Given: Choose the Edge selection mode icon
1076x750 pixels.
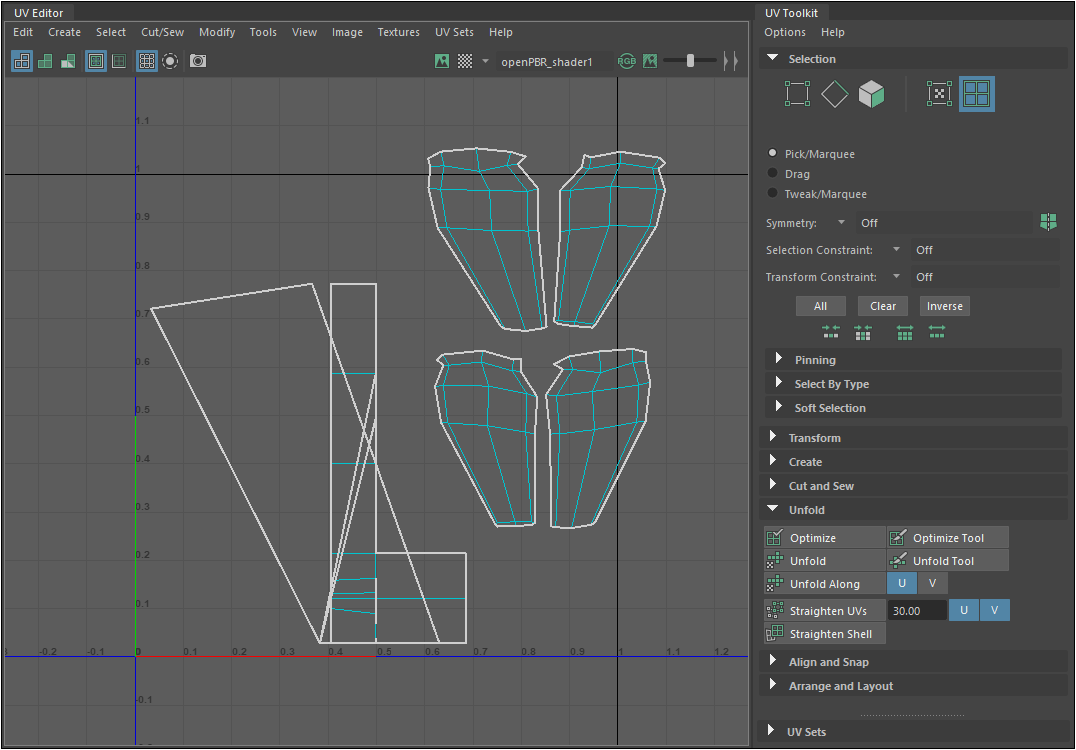Looking at the screenshot, I should pos(834,94).
